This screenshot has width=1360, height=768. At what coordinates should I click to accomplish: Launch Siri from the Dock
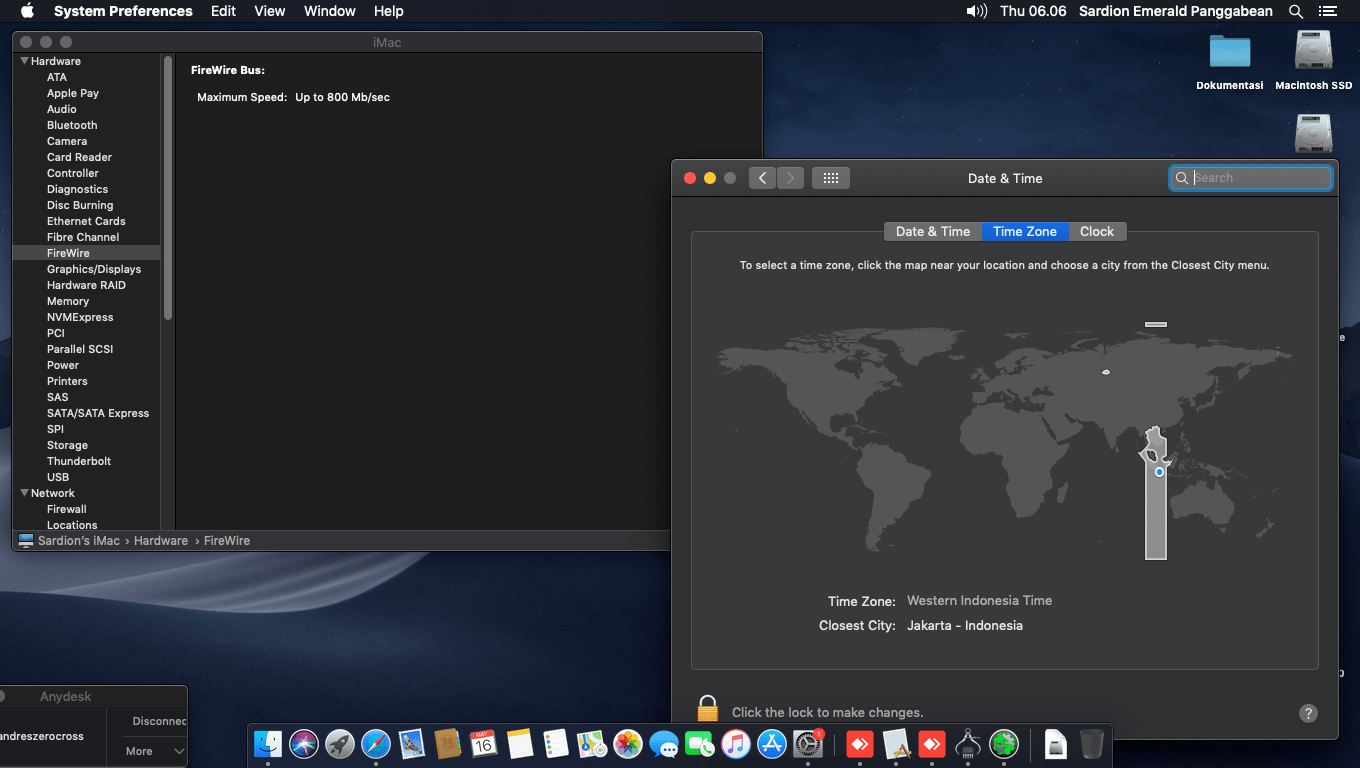coord(304,743)
